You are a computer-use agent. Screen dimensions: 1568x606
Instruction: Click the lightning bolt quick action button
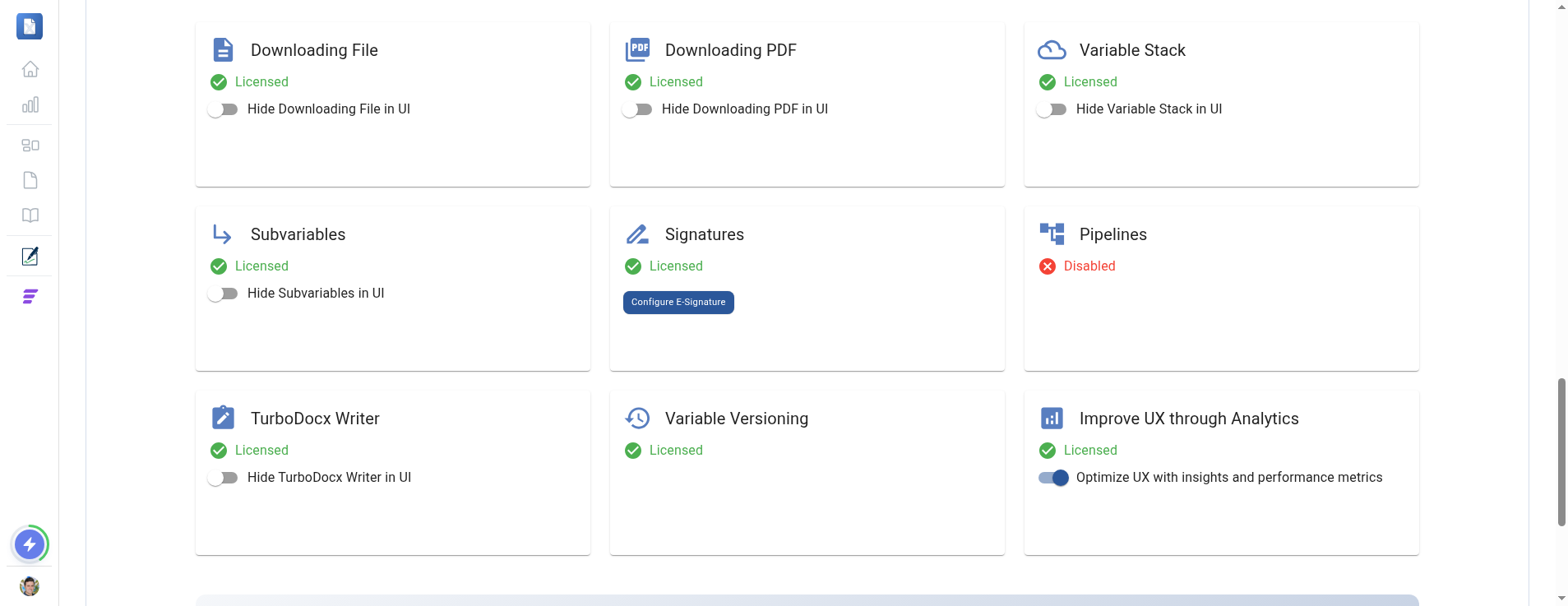[x=30, y=544]
